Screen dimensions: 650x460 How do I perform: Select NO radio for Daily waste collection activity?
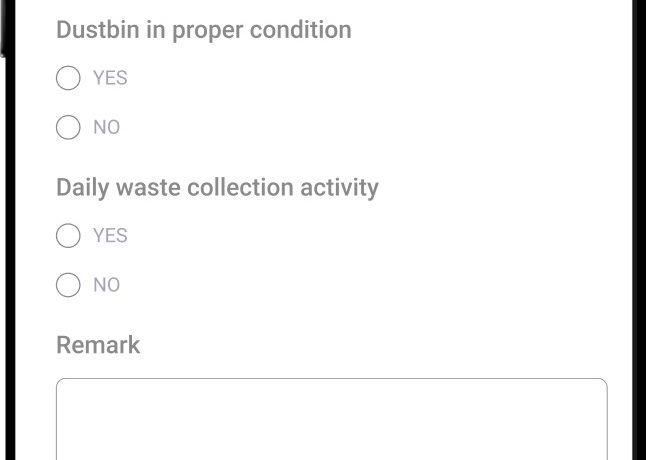(68, 285)
